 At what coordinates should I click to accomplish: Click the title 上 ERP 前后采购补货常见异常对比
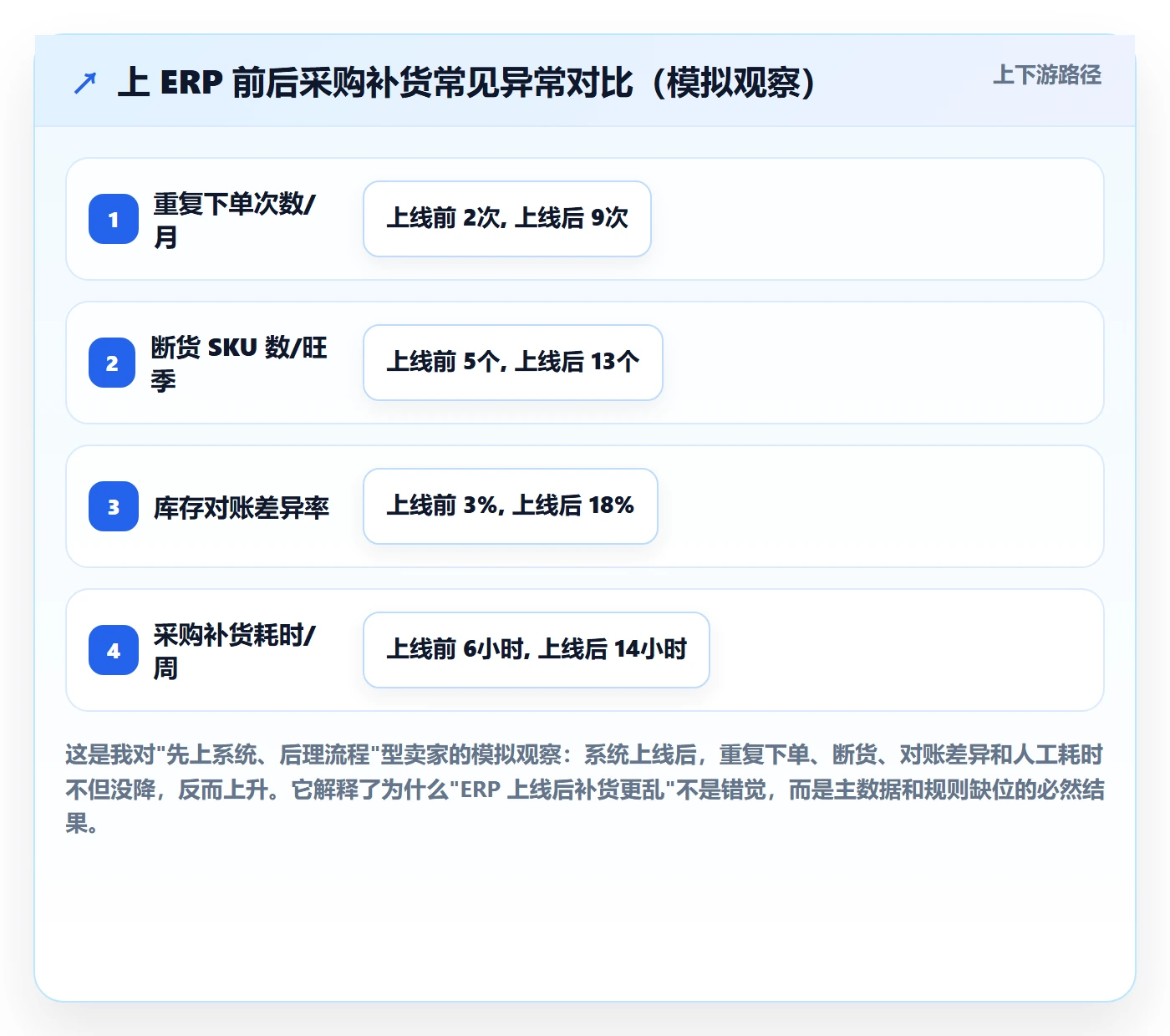tap(466, 83)
